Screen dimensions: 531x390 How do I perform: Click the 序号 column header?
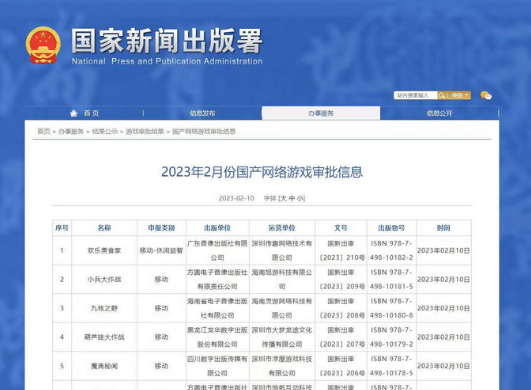click(x=62, y=228)
